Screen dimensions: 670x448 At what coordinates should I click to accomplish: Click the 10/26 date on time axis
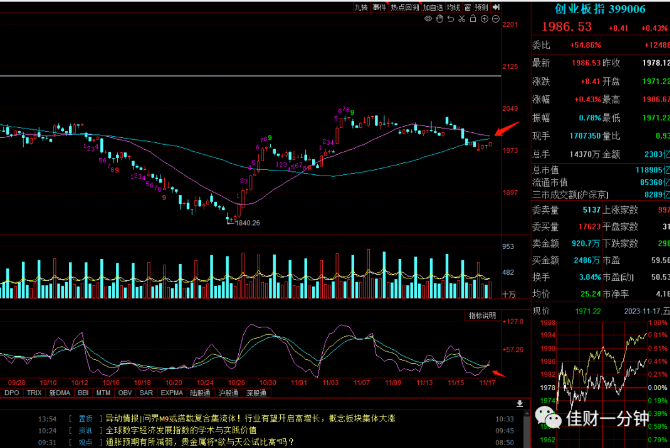(236, 383)
